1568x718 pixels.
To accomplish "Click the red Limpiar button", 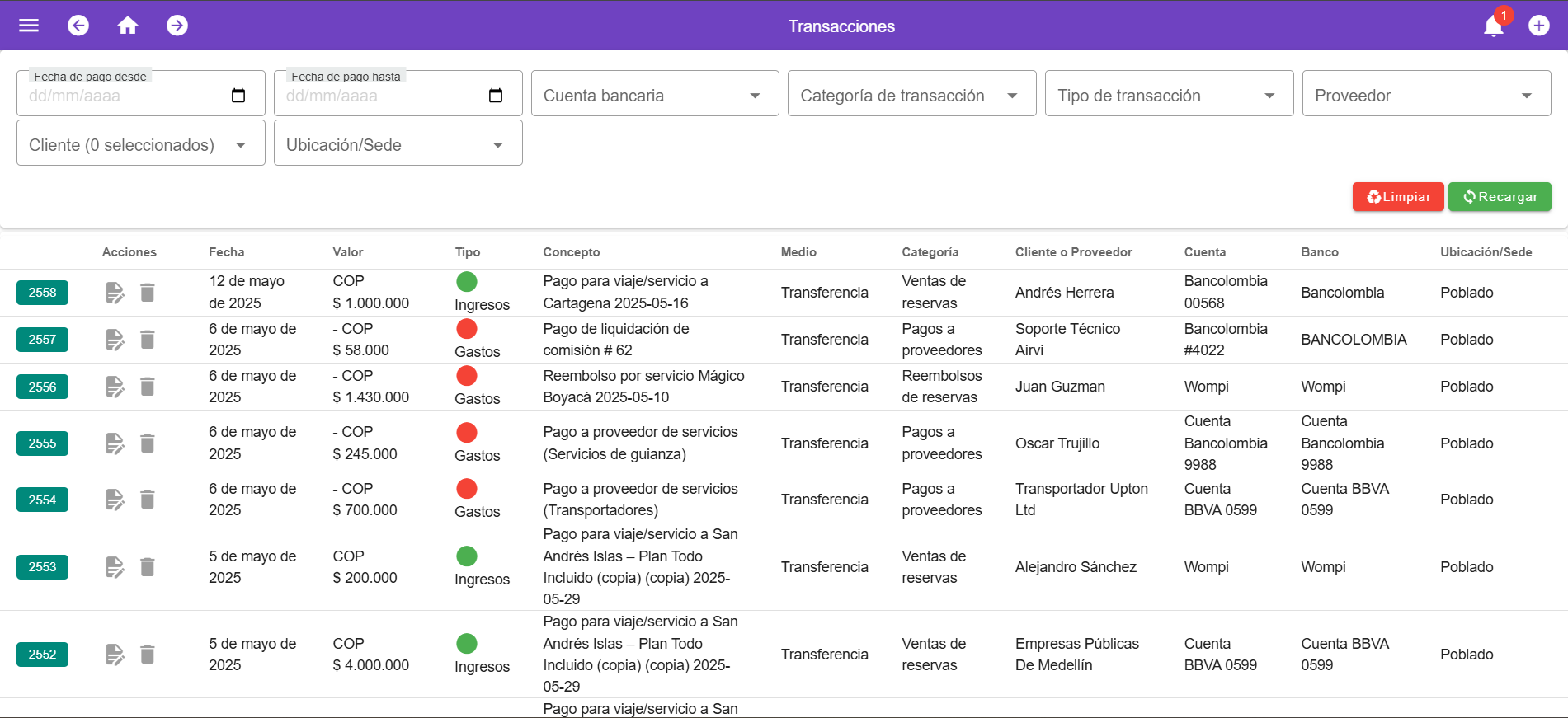I will (x=1398, y=197).
